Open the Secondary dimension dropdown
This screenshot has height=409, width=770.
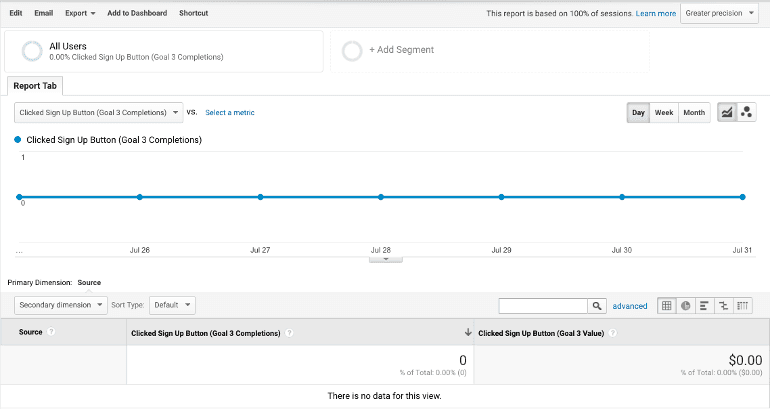click(x=60, y=305)
